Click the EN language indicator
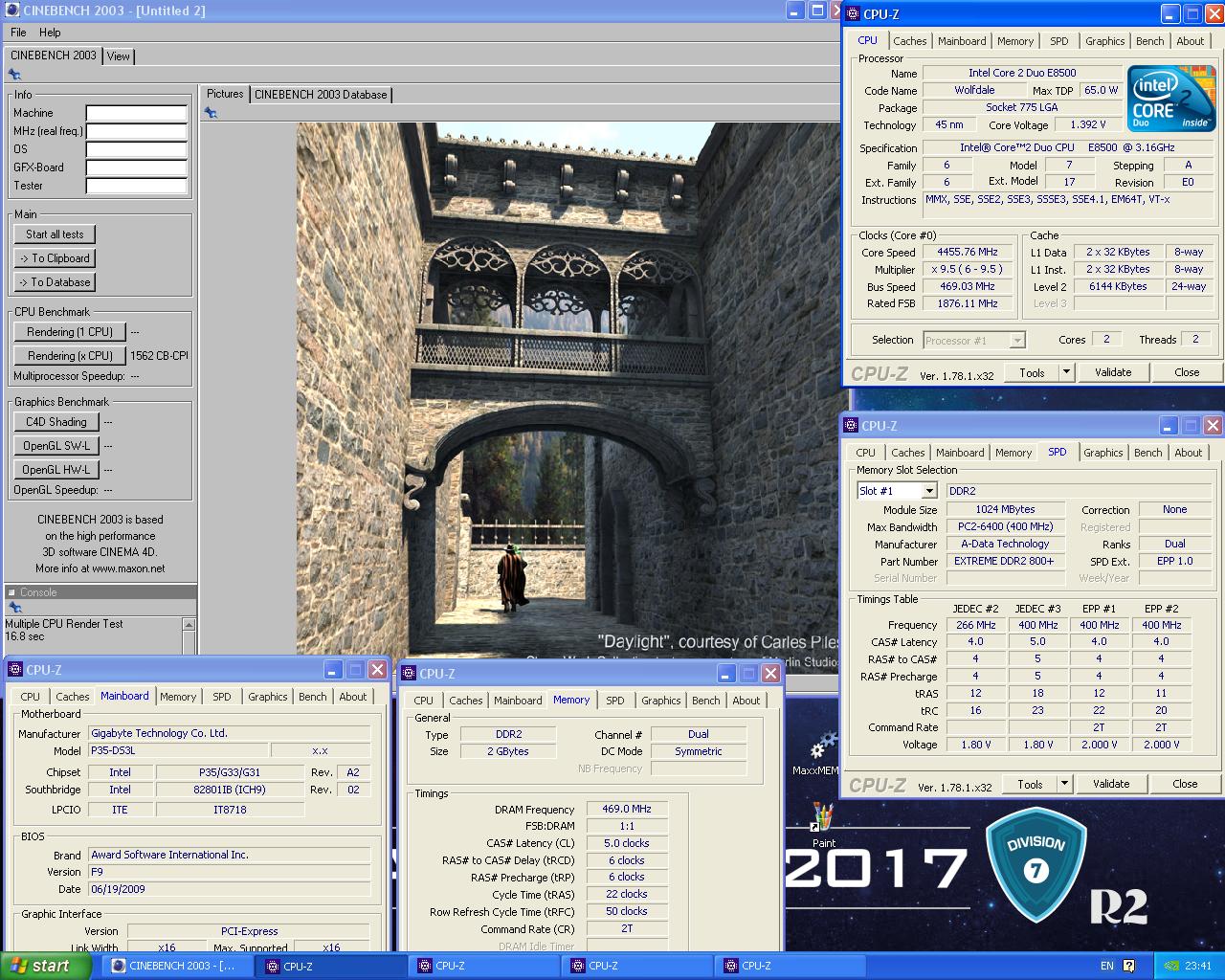Screen dimensions: 1225x980 [x=1107, y=966]
